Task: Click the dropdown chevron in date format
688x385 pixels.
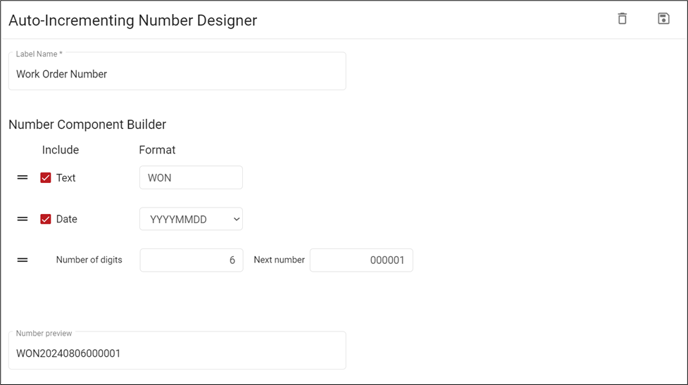Action: 236,219
